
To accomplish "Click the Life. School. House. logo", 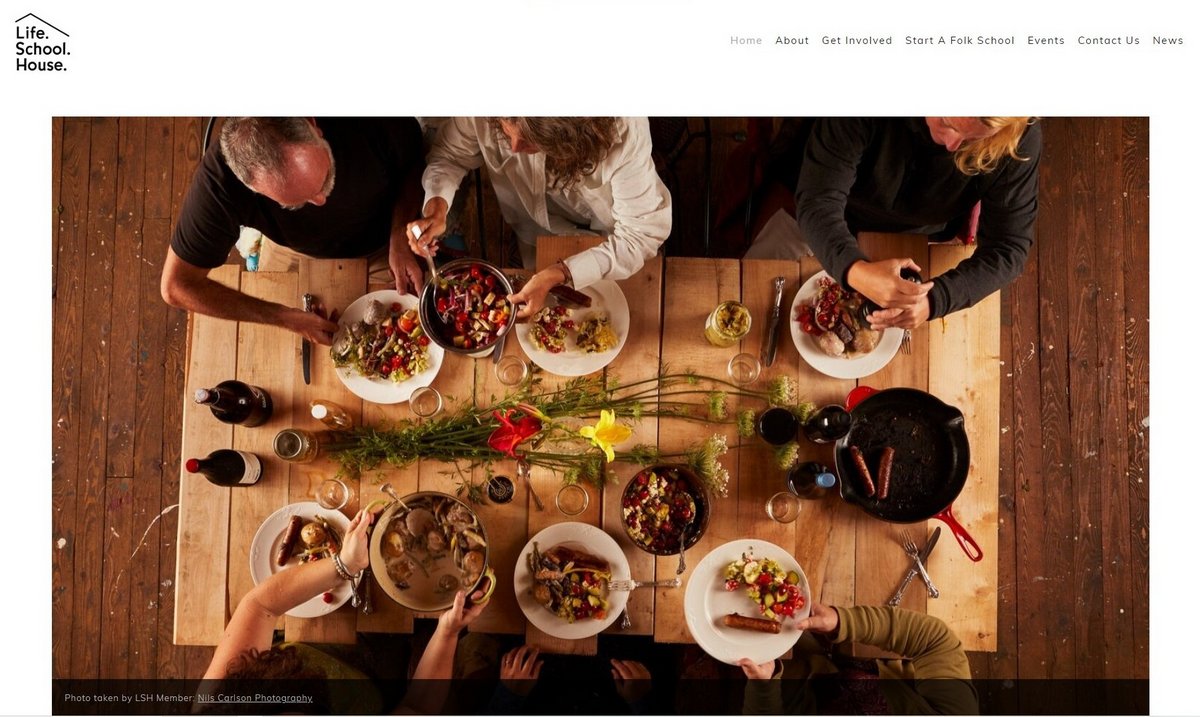I will pos(42,42).
